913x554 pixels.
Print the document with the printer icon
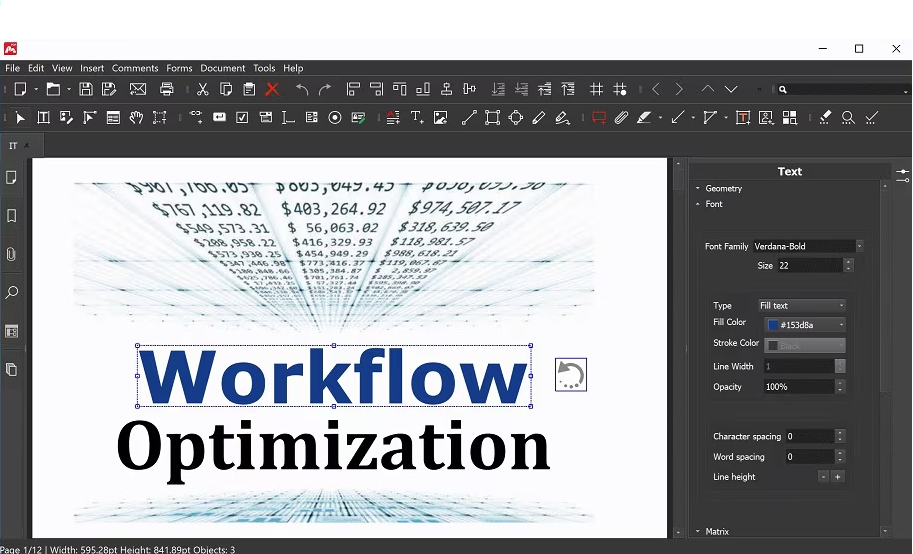point(167,89)
